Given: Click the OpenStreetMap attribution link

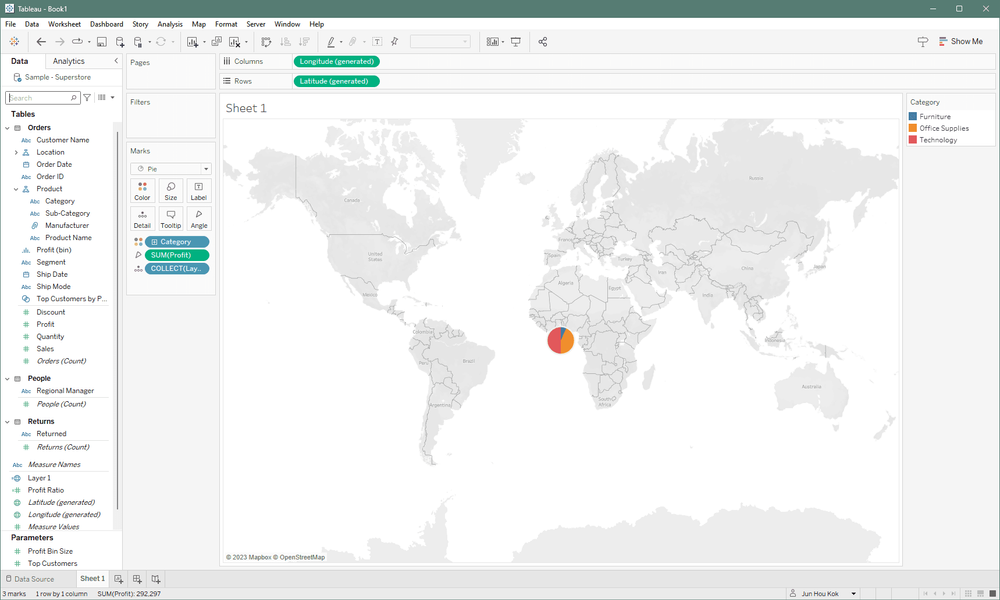Looking at the screenshot, I should (x=302, y=557).
